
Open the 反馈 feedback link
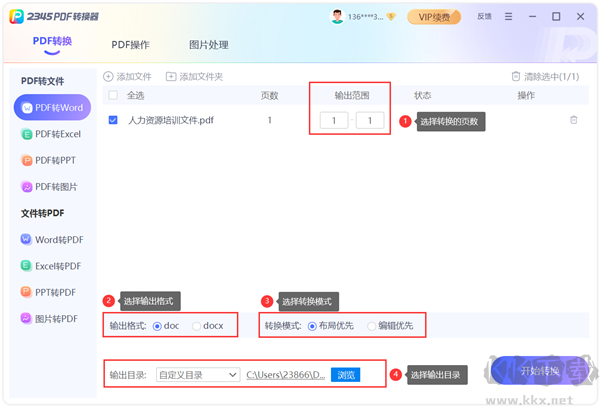(484, 16)
